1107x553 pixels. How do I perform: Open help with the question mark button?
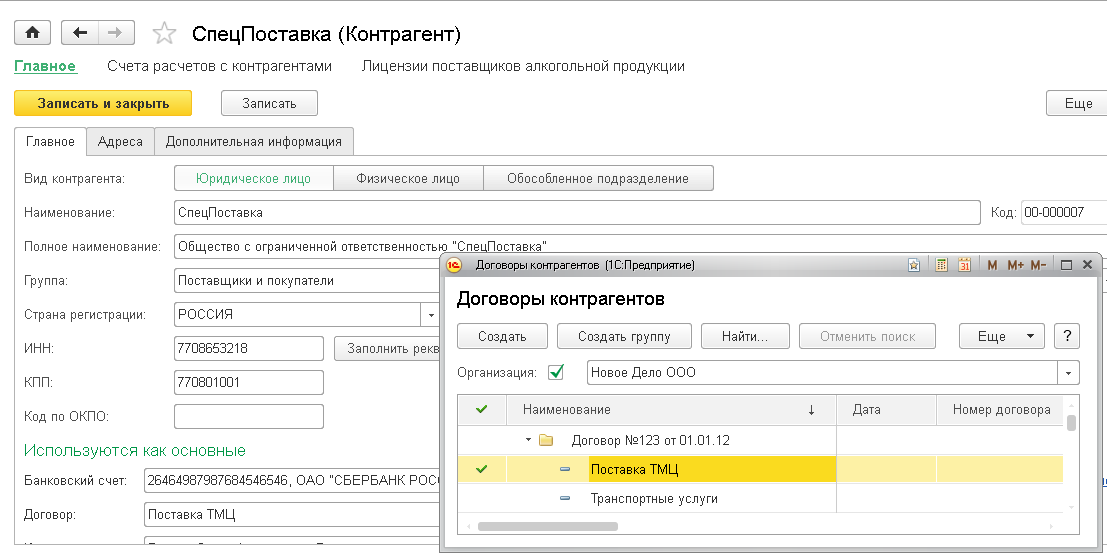point(1067,336)
